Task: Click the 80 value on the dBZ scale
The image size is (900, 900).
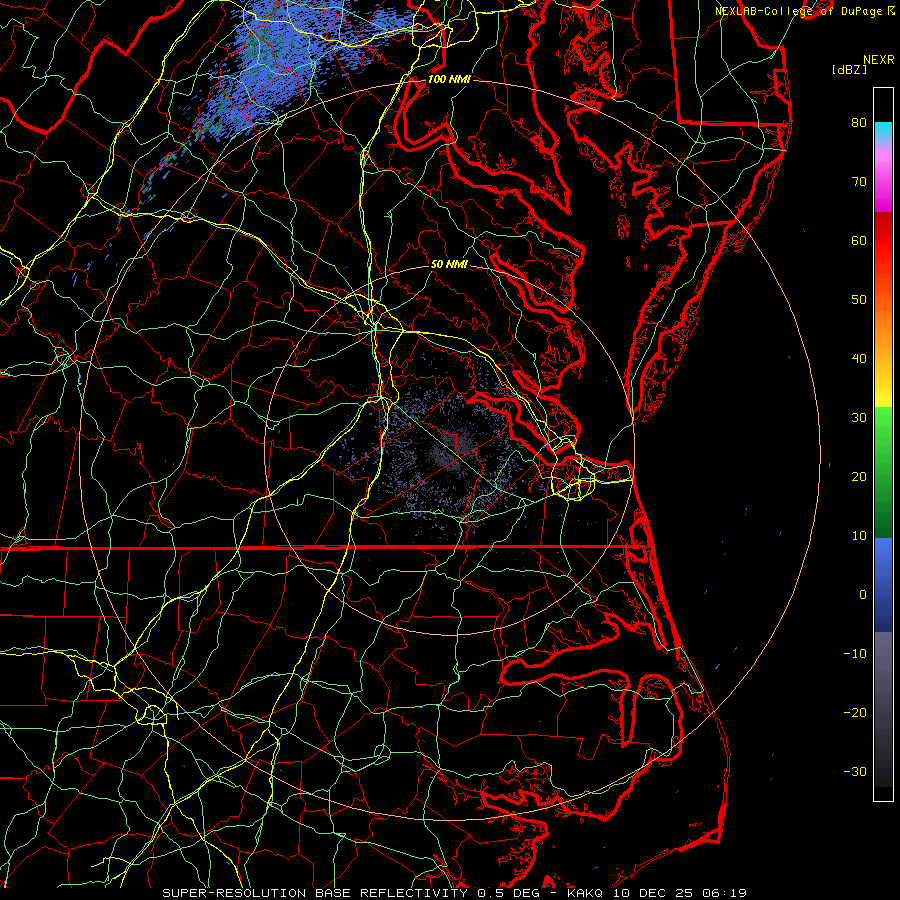Action: tap(859, 123)
